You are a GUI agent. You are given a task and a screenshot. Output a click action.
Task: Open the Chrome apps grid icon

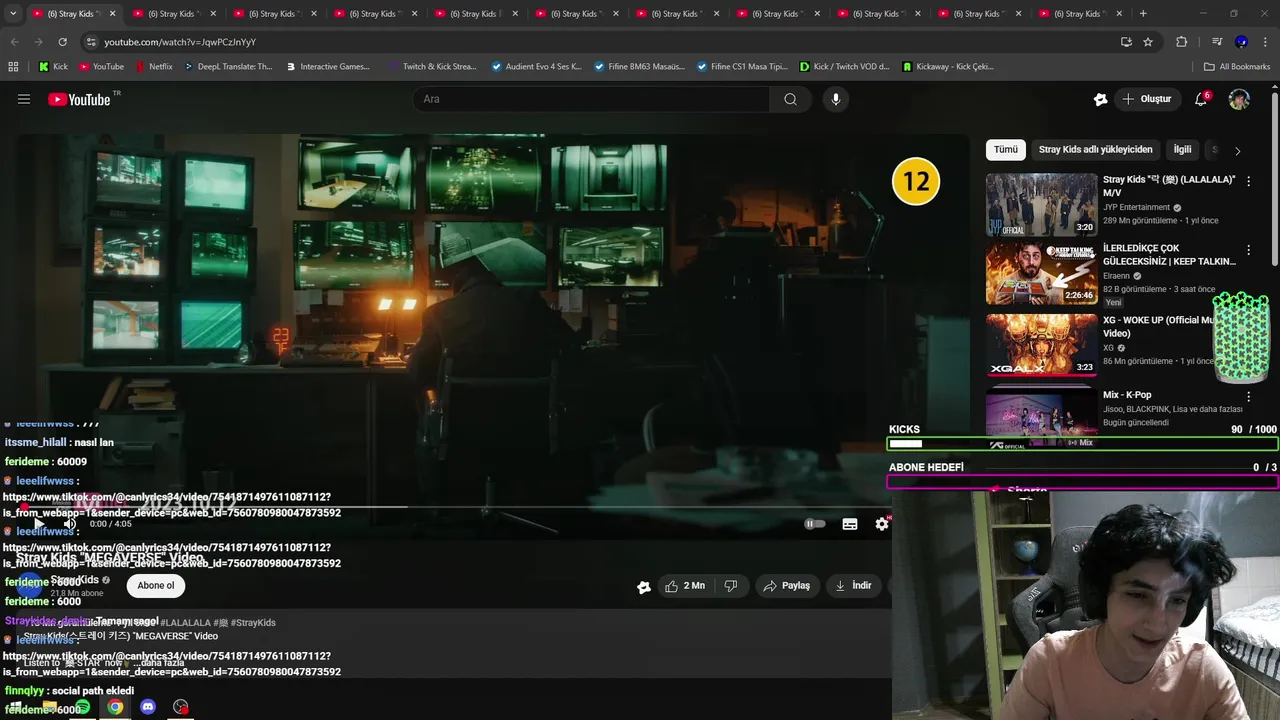click(13, 67)
